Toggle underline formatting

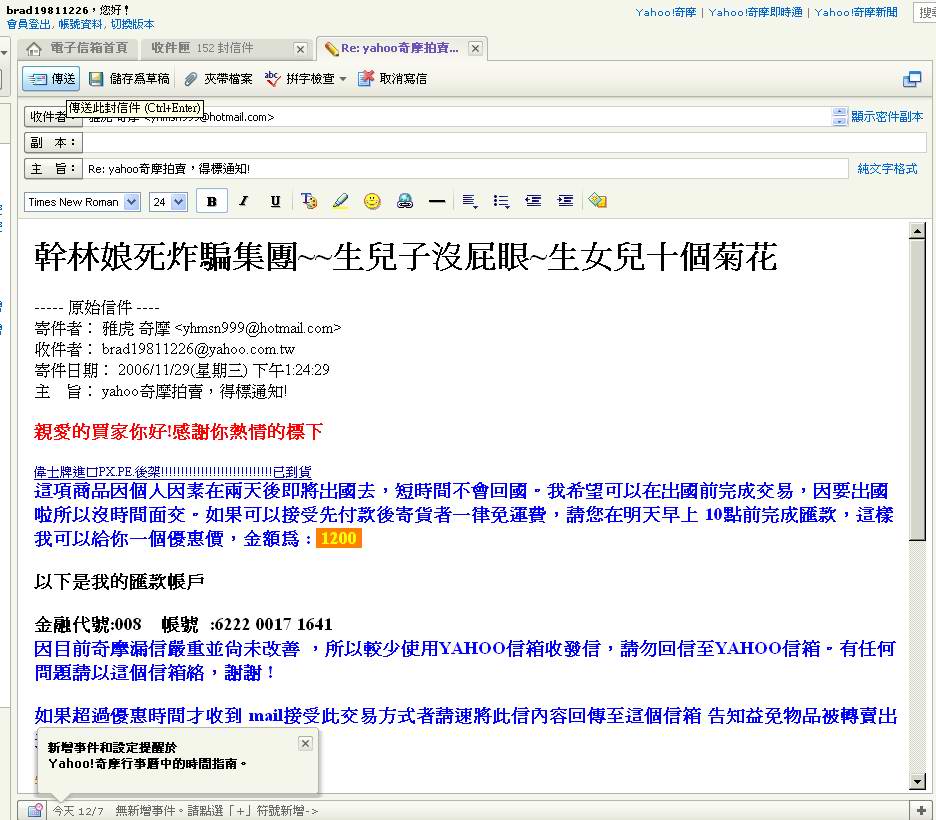pyautogui.click(x=275, y=201)
